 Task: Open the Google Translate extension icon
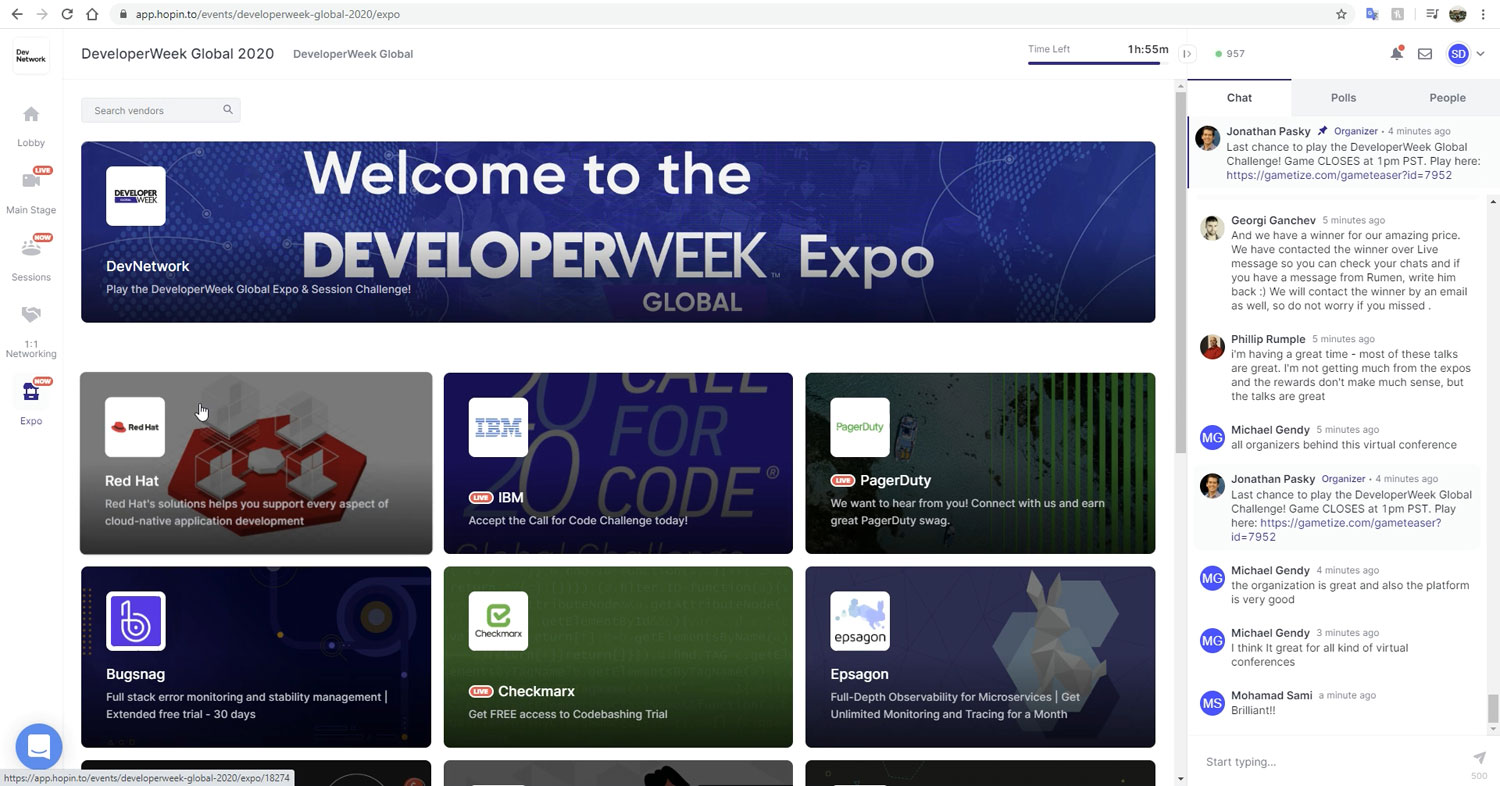click(x=1372, y=14)
